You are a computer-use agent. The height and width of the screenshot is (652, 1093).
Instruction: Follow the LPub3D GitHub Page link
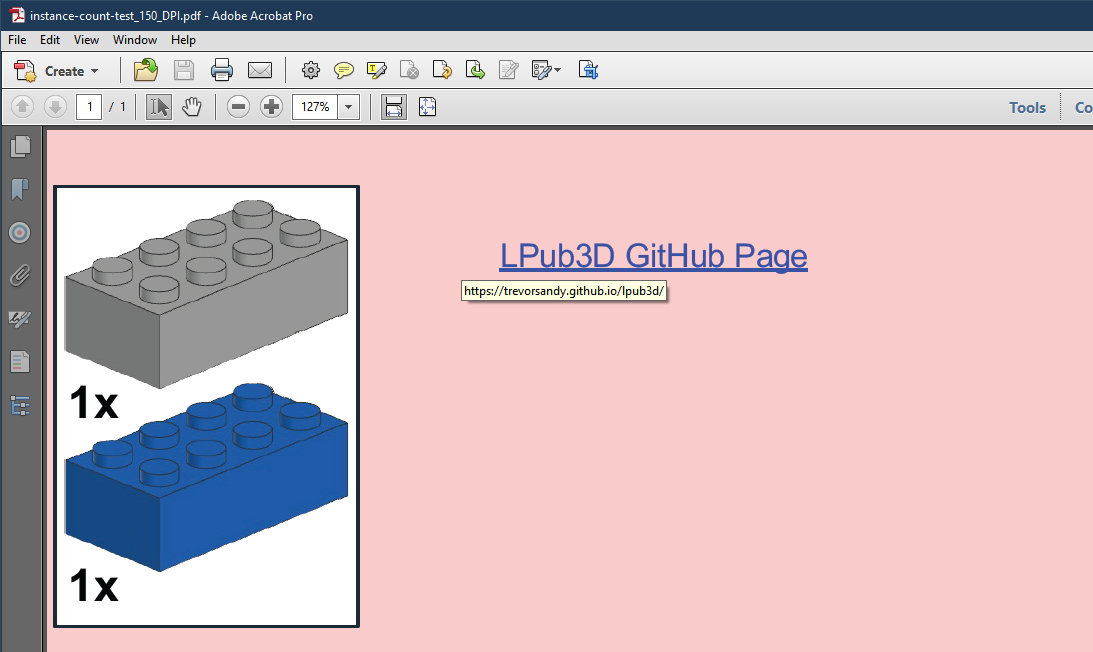coord(652,256)
